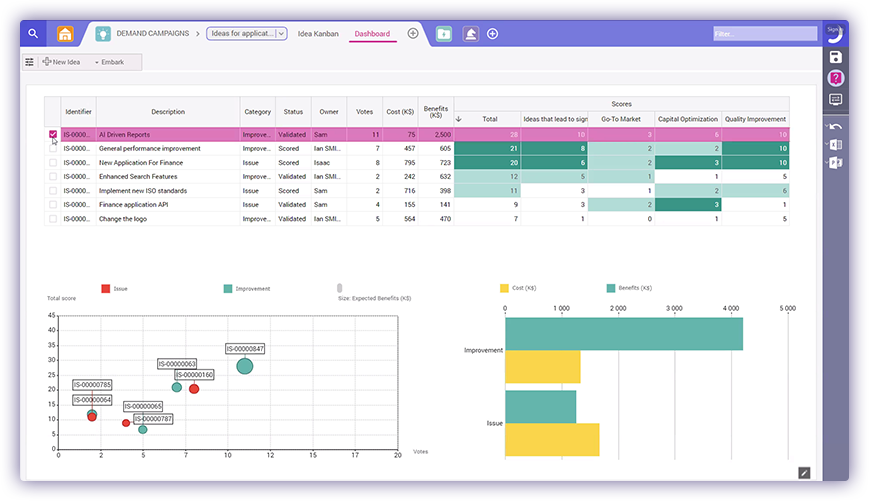Viewport: 869px width, 501px height.
Task: Select the Dashboard tab
Action: (372, 33)
